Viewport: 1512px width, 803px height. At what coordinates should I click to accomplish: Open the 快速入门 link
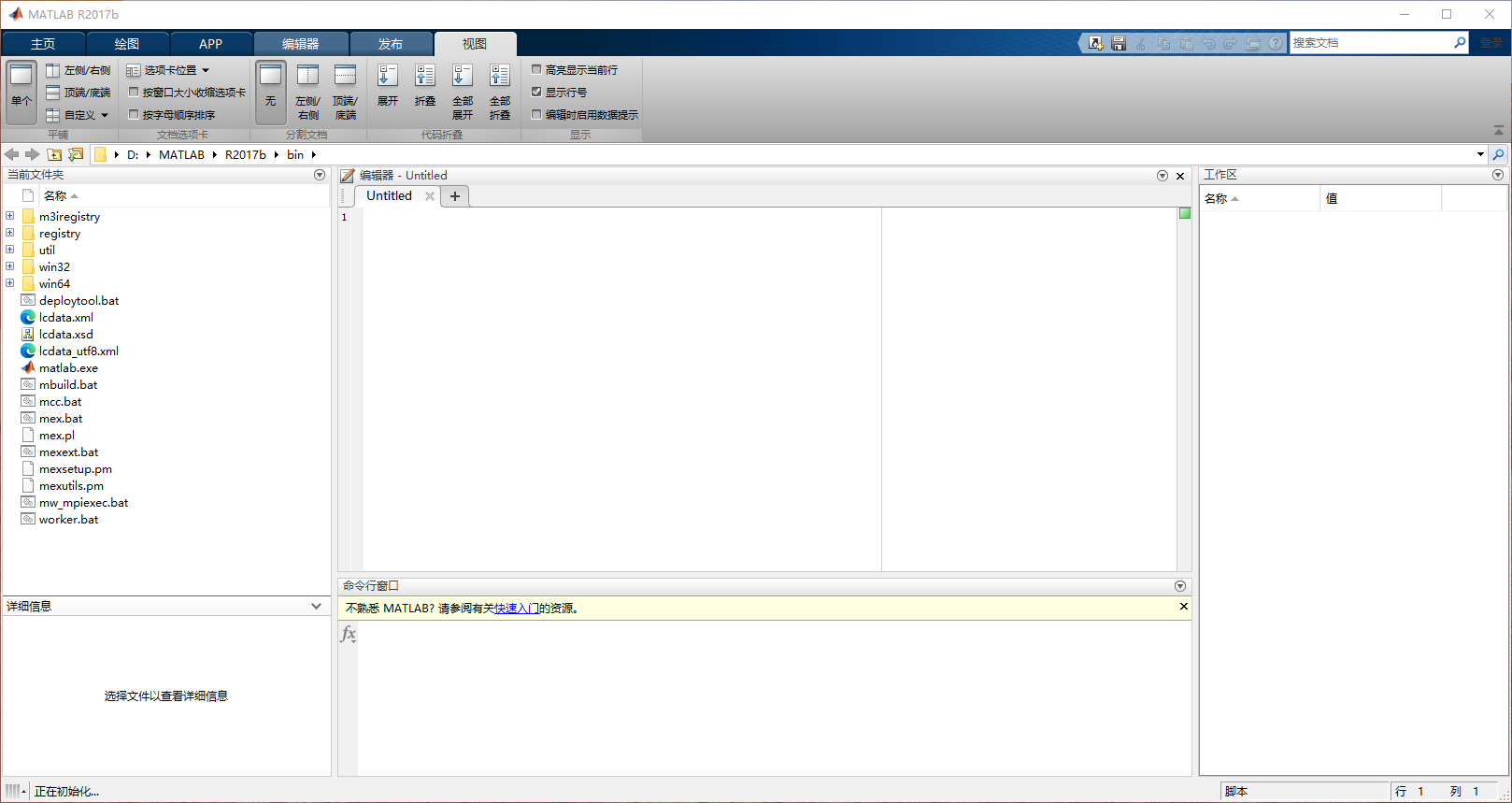coord(517,609)
